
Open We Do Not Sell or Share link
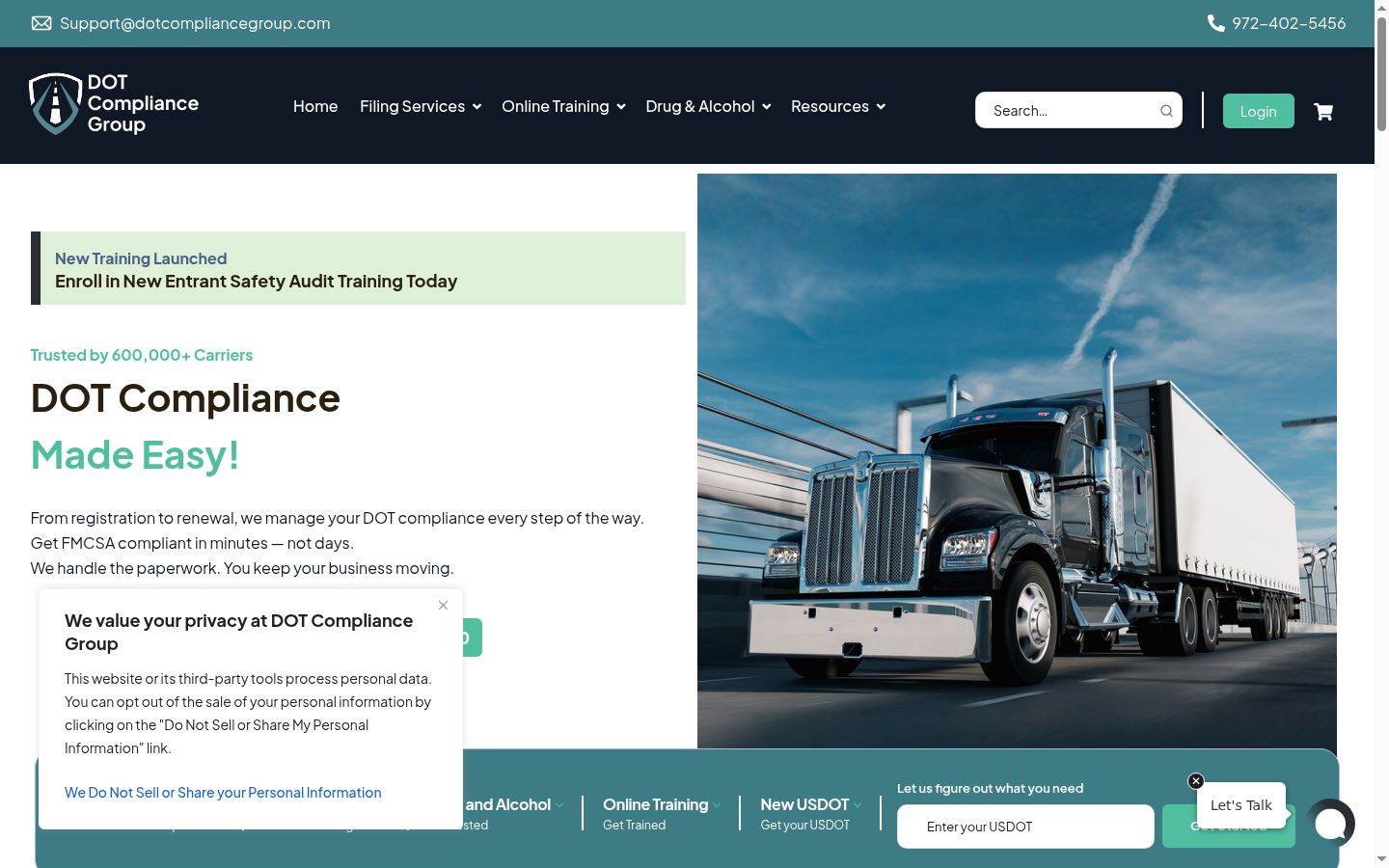(223, 793)
